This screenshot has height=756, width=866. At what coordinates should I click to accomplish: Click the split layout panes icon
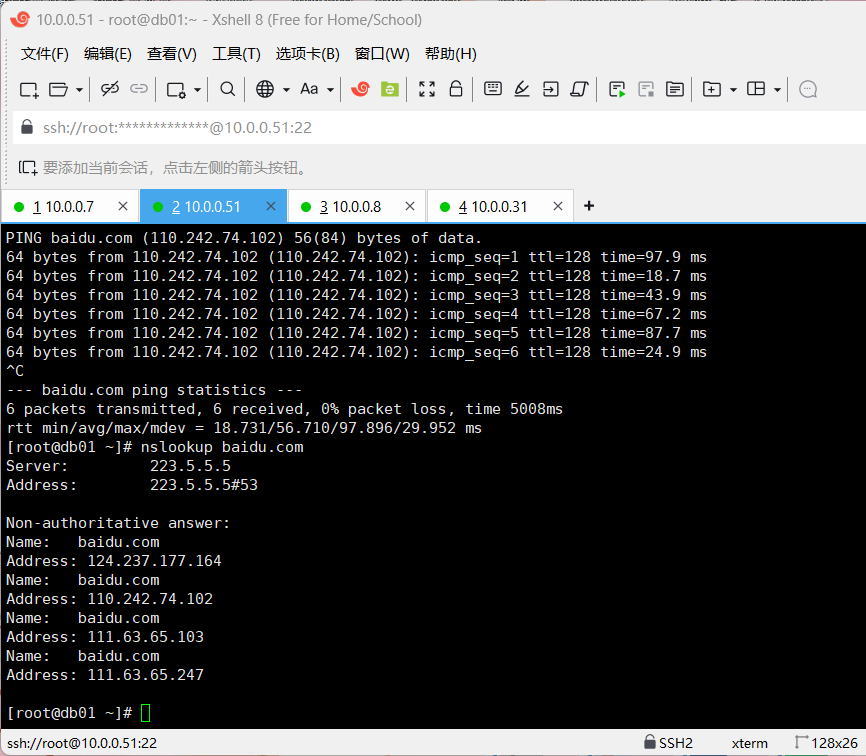(756, 89)
